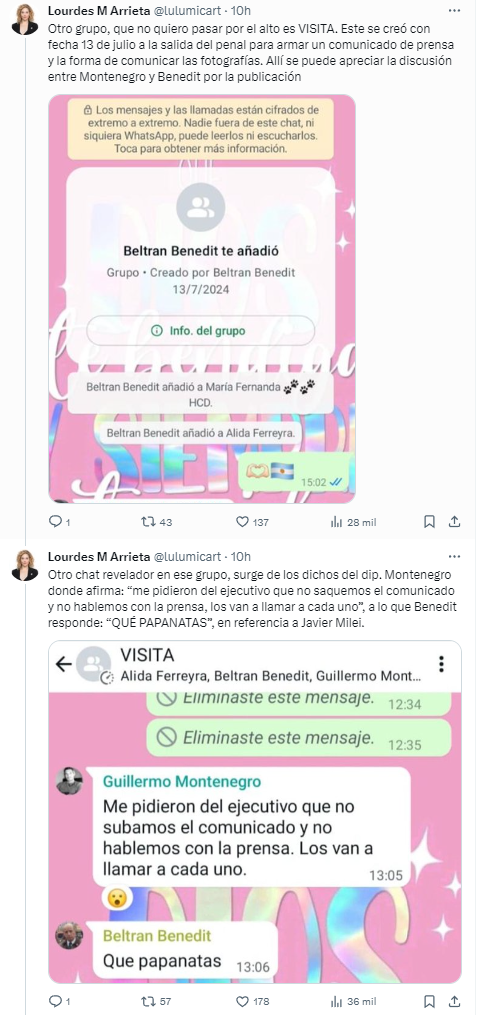Image resolution: width=485 pixels, height=1015 pixels.
Task: Click Lourdes Arrieta avatar on second tweet
Action: tap(25, 565)
